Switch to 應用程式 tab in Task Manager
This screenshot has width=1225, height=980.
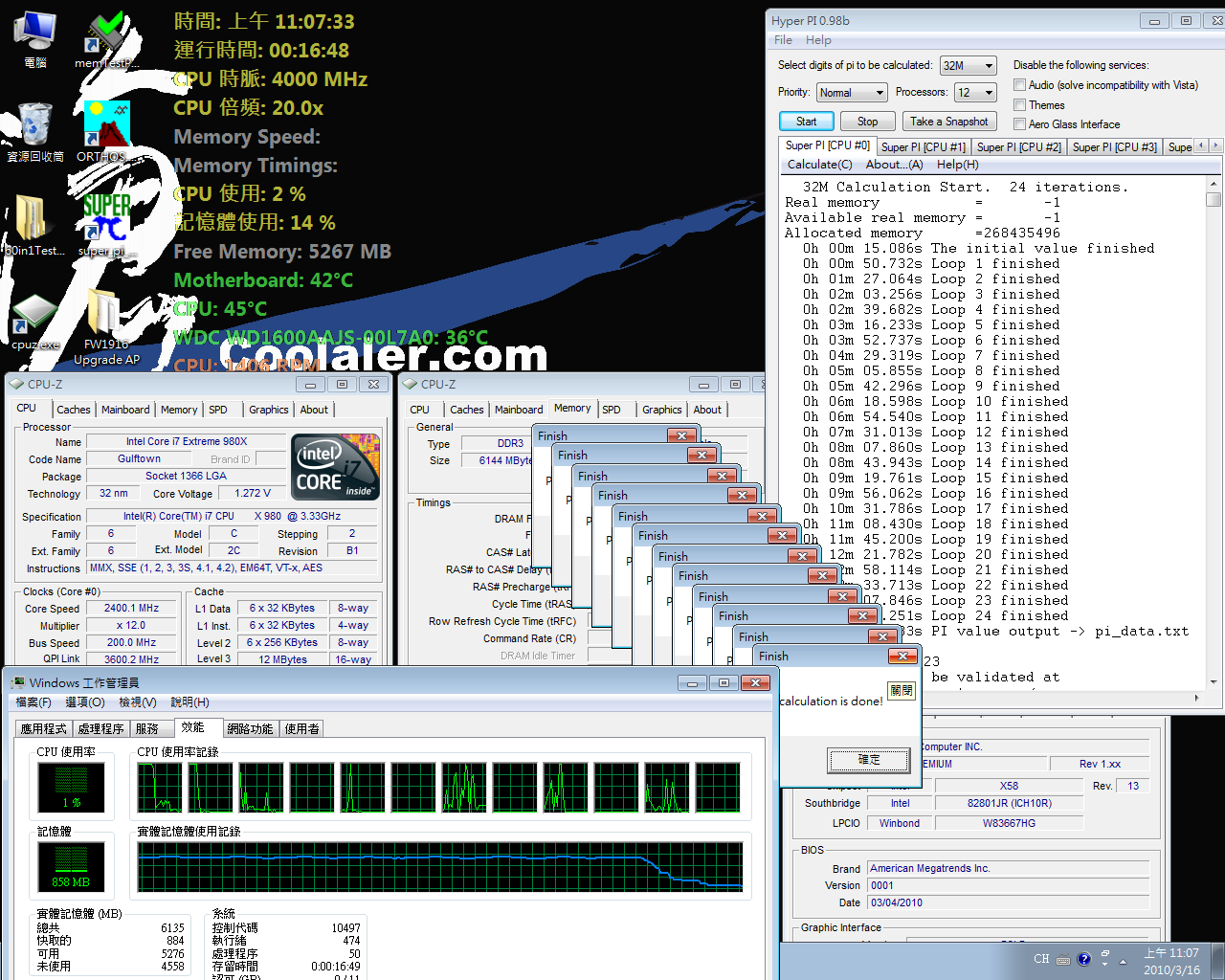coord(44,728)
